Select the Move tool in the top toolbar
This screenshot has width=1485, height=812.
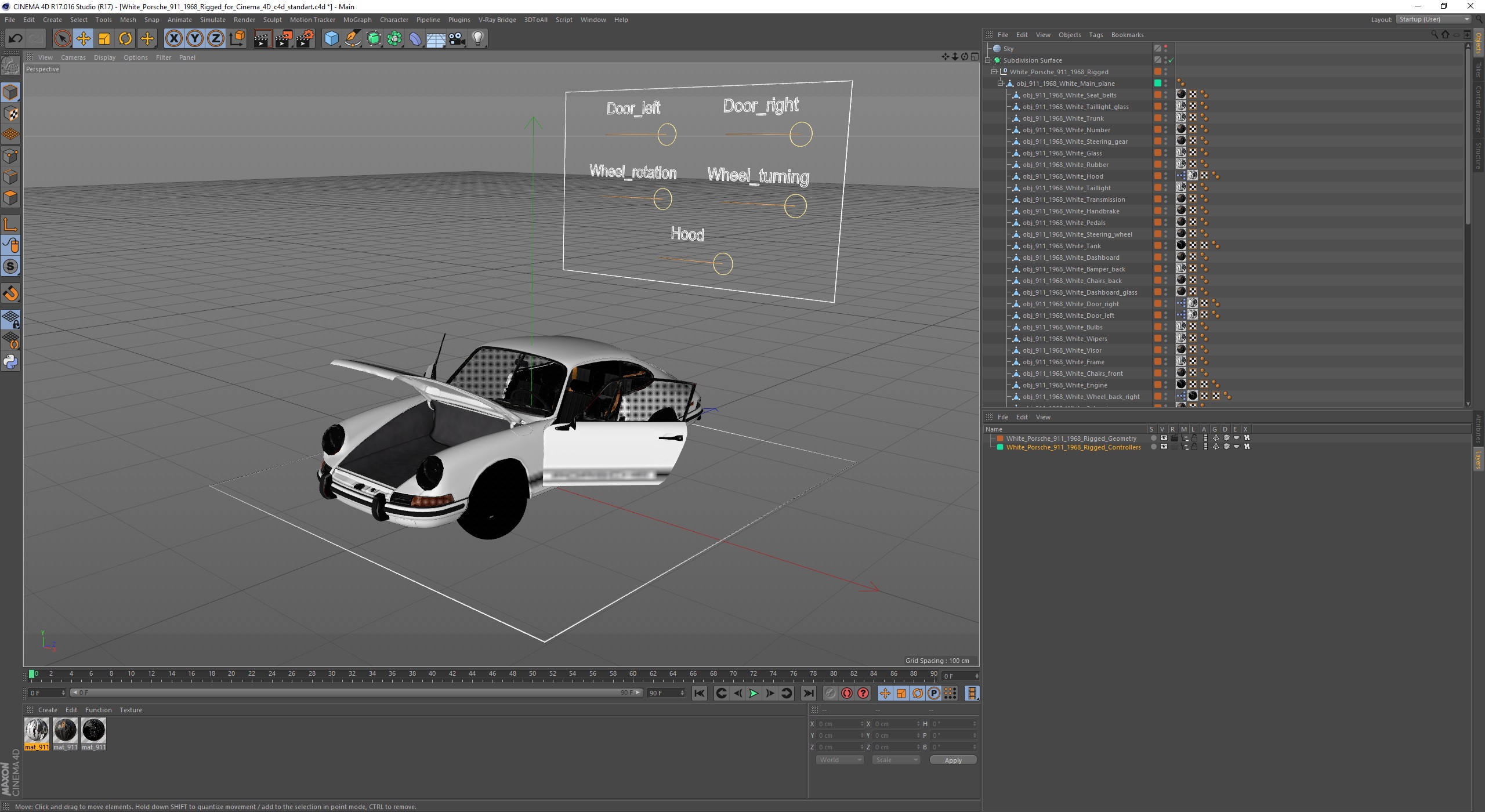pyautogui.click(x=84, y=39)
